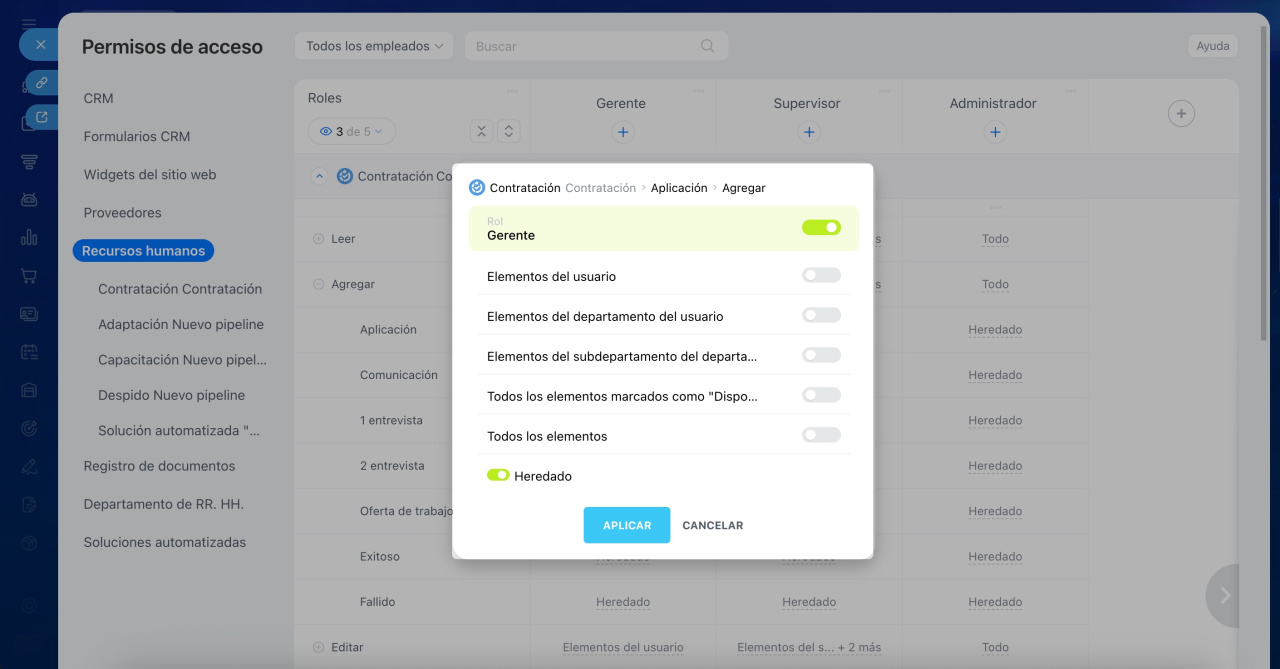Enable the Elementos del usuario toggle

coord(821,275)
